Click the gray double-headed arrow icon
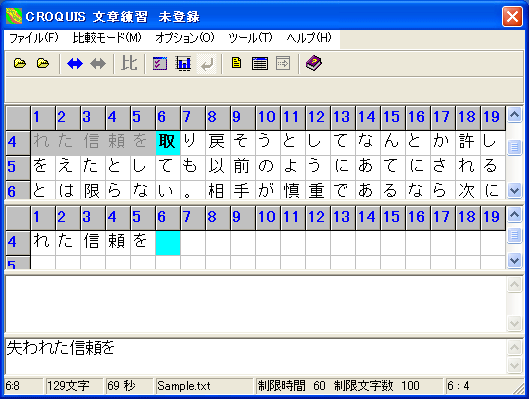Viewport: 529px width, 399px height. pyautogui.click(x=98, y=63)
